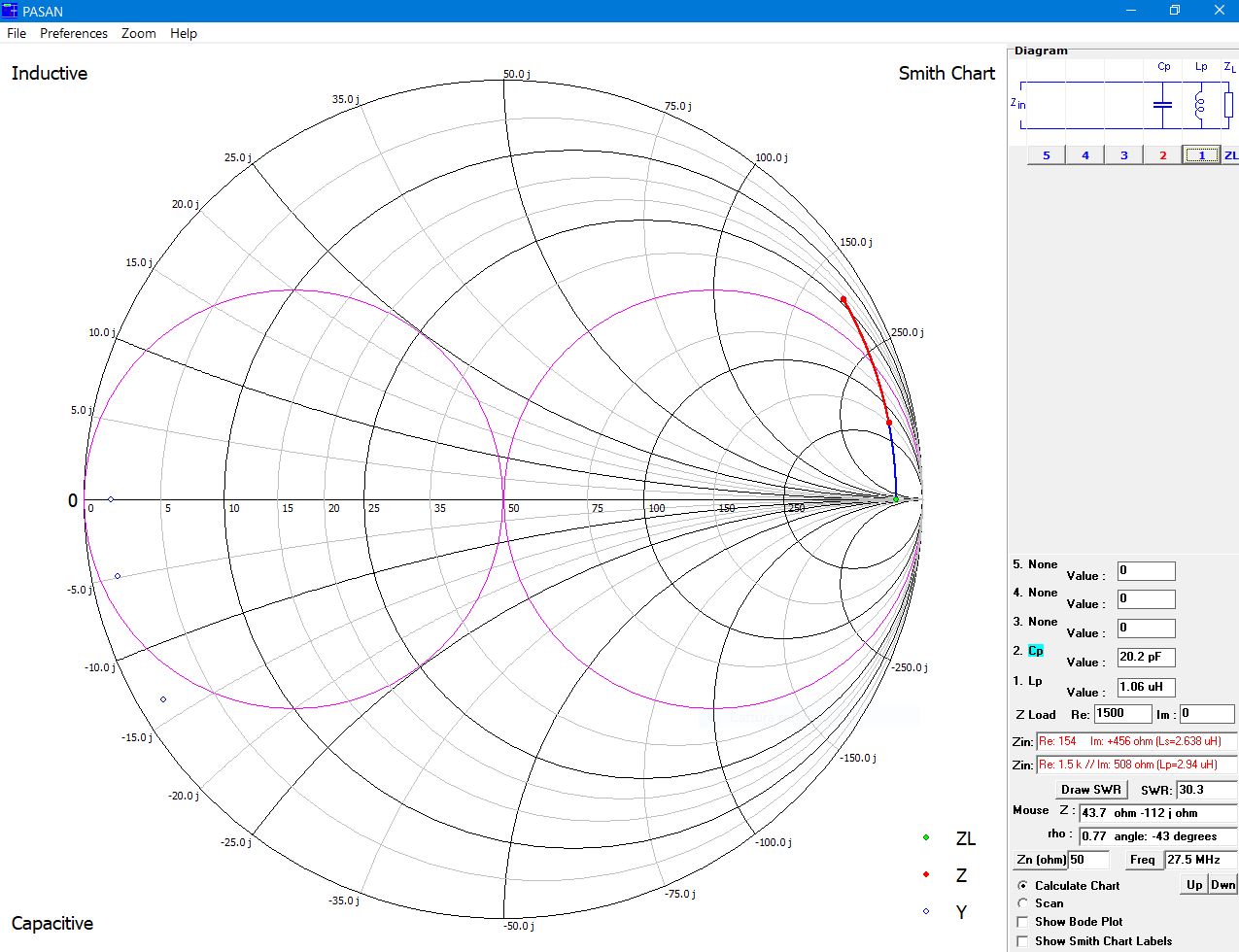The image size is (1239, 952).
Task: Click the ZL button beside slot 1
Action: pyautogui.click(x=1230, y=155)
